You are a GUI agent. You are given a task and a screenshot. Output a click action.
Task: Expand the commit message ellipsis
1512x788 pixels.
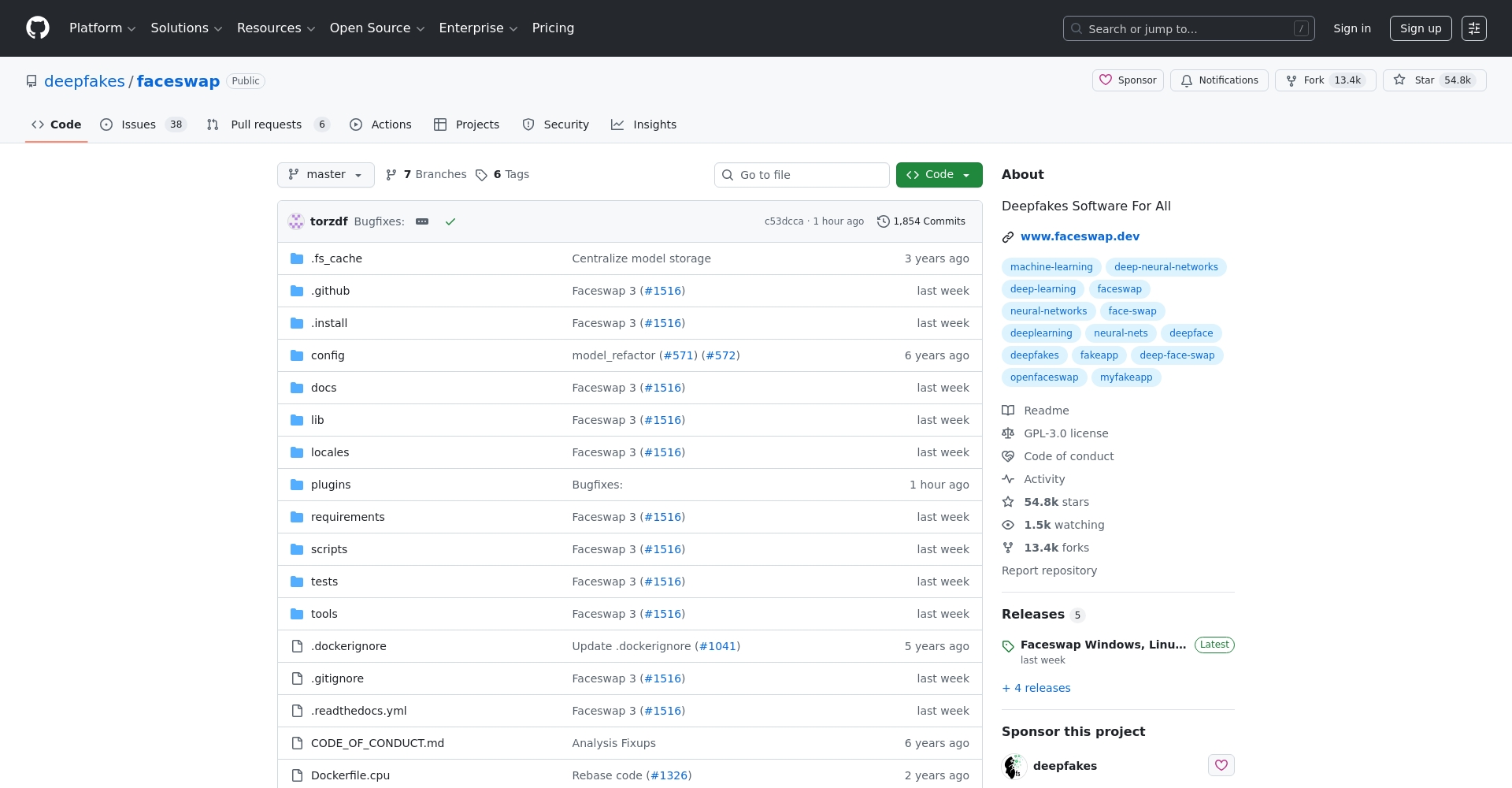[x=422, y=221]
